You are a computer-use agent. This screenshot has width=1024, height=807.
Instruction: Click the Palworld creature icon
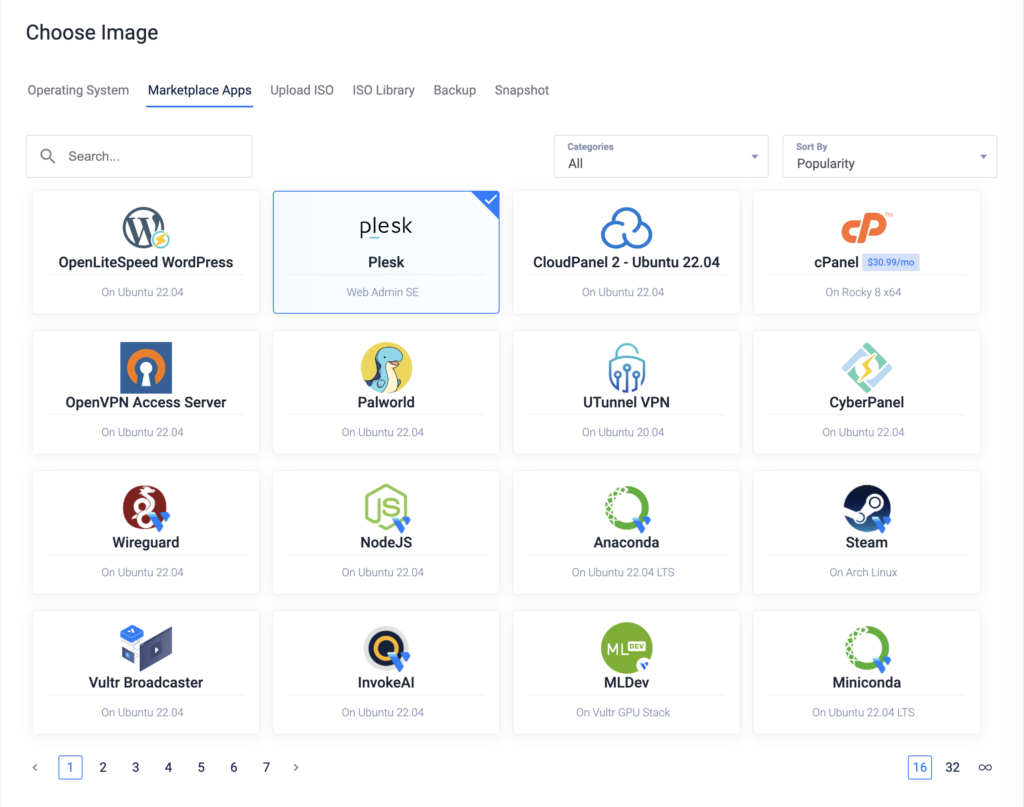[x=386, y=368]
